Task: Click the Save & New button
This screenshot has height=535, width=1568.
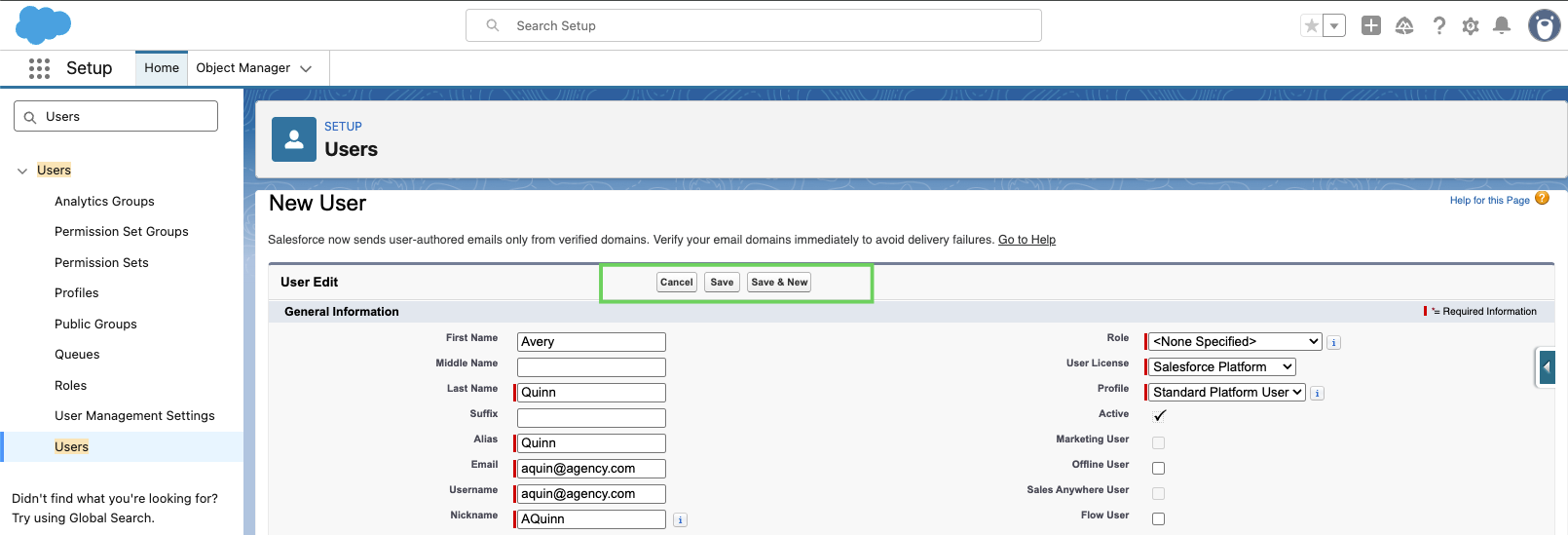Action: tap(779, 282)
